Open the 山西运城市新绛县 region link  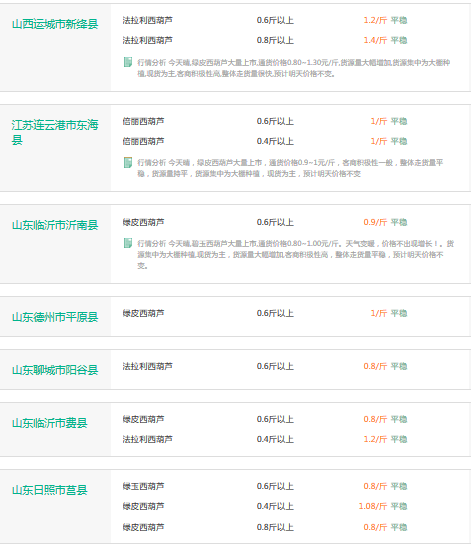(x=55, y=24)
